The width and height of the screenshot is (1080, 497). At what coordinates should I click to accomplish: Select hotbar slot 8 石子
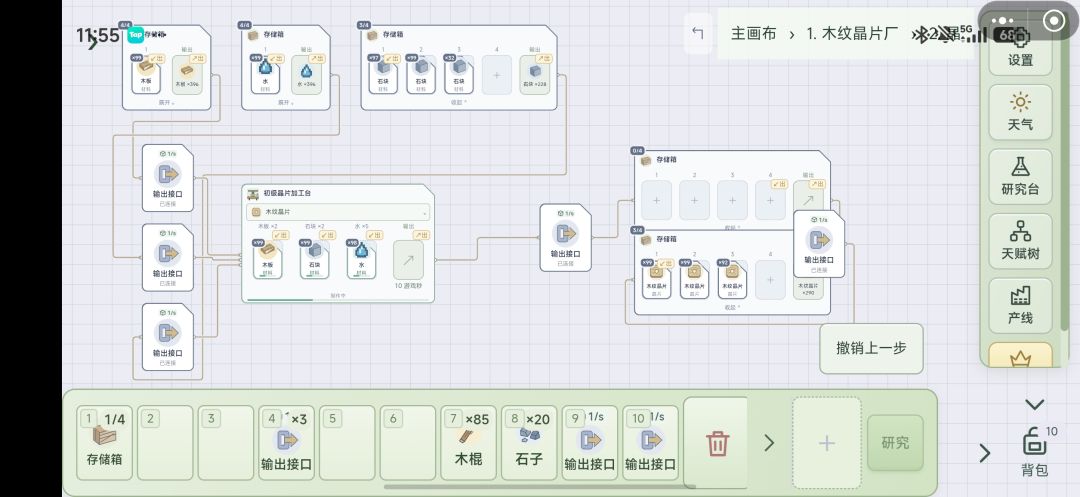click(x=529, y=443)
